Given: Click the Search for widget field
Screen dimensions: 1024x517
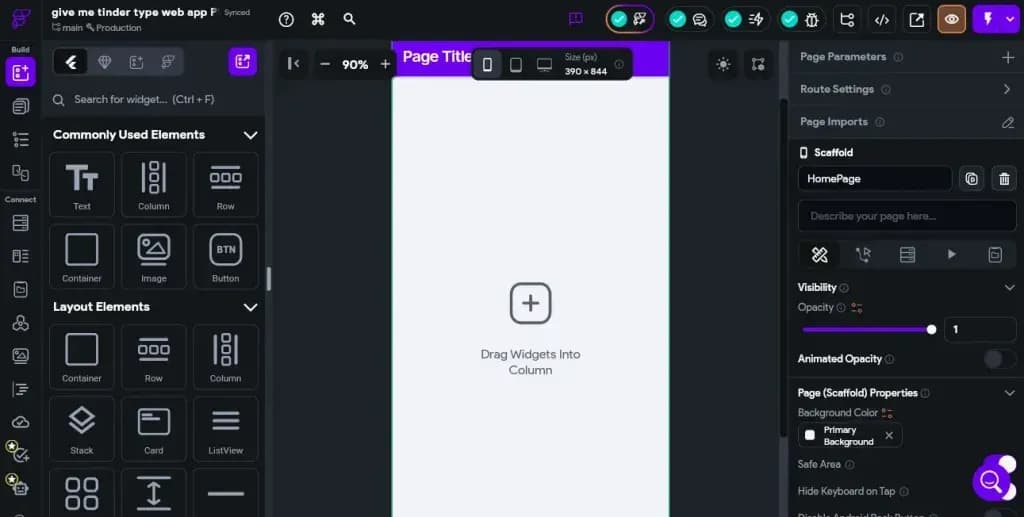Looking at the screenshot, I should [153, 99].
